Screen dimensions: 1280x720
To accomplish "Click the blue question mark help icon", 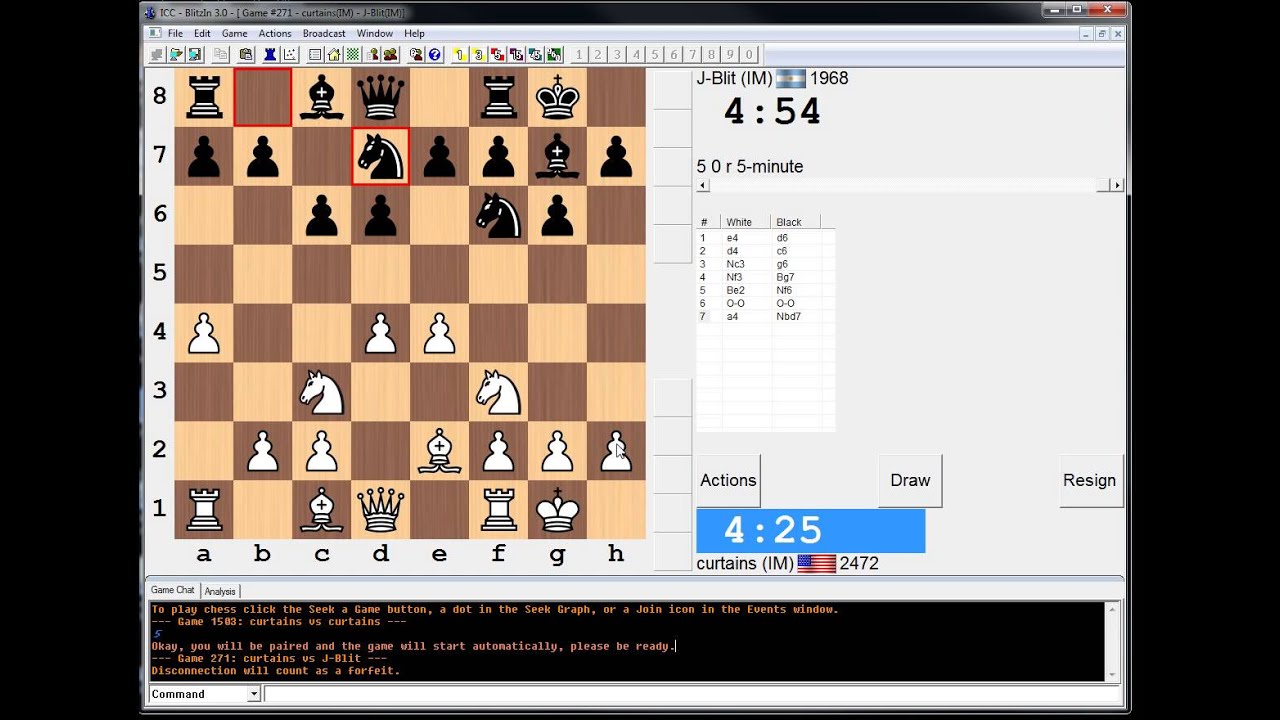I will pyautogui.click(x=434, y=55).
